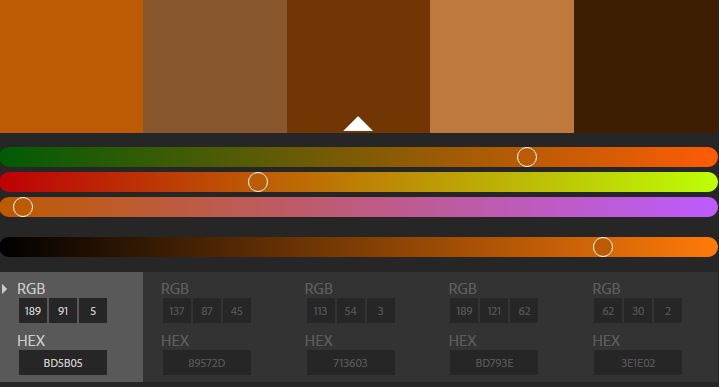Image resolution: width=719 pixels, height=387 pixels.
Task: Click the white base color triangle marker
Action: click(358, 124)
